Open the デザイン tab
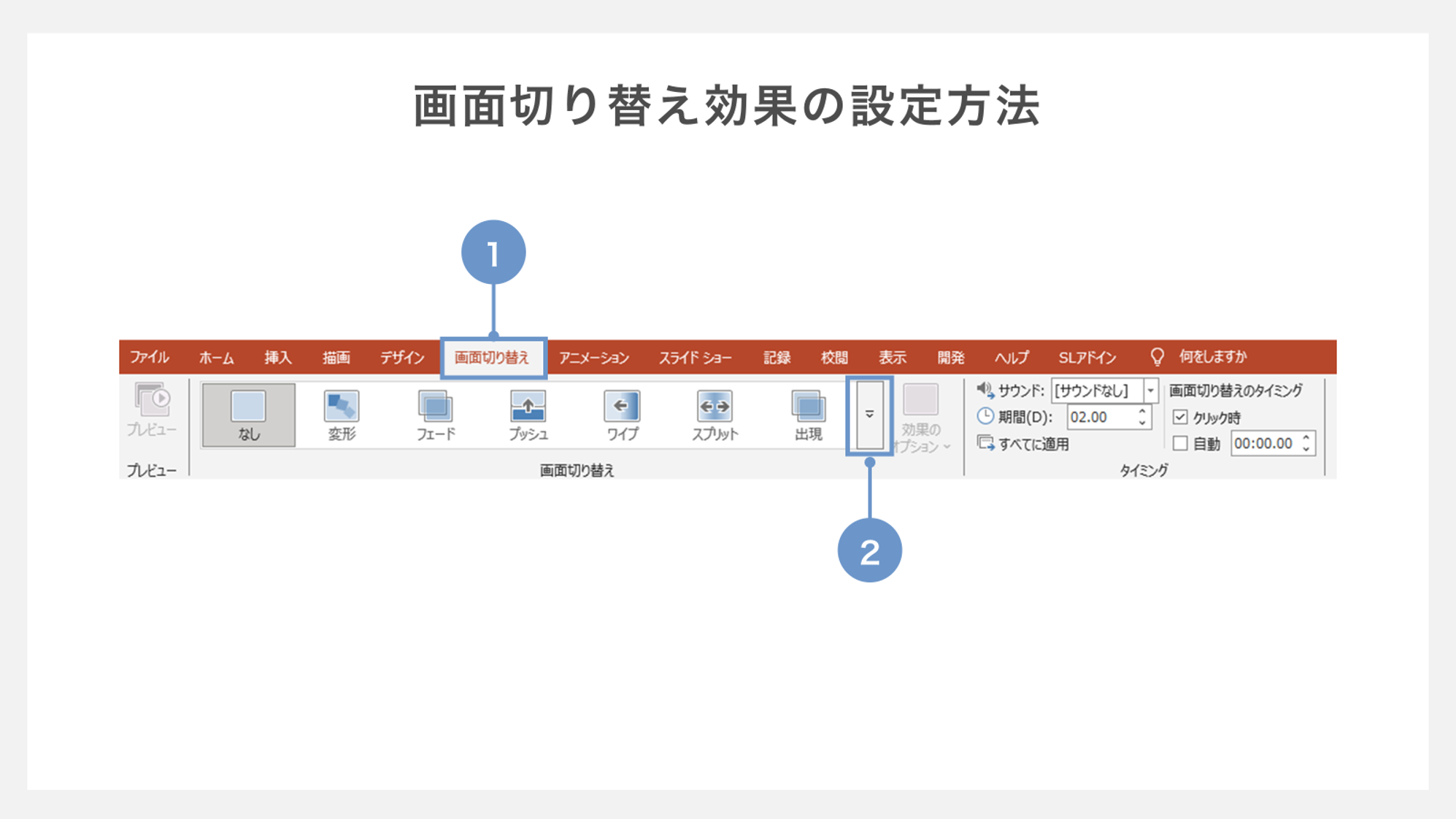 coord(402,357)
